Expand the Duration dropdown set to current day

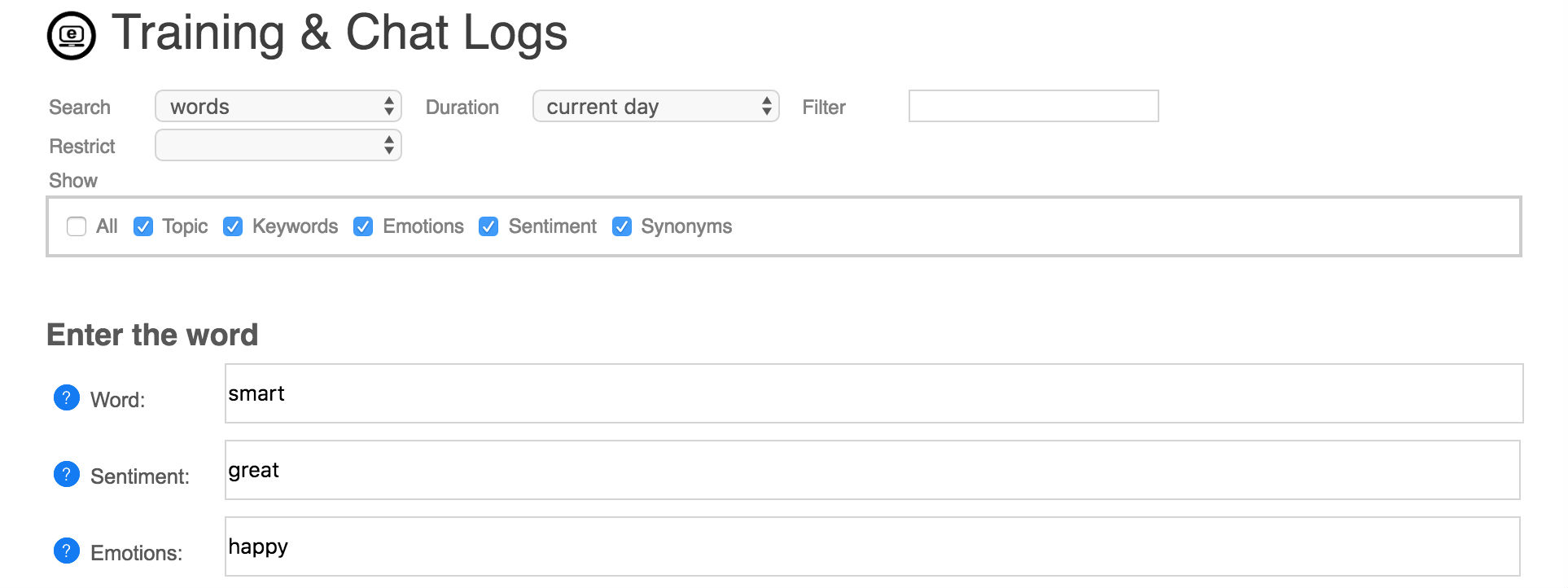[655, 106]
